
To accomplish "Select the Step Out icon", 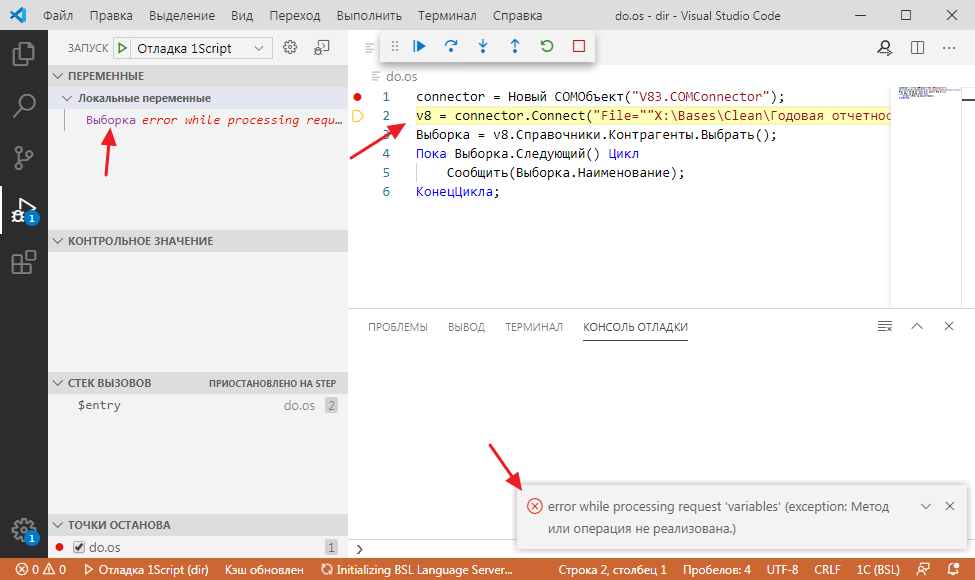I will [515, 46].
